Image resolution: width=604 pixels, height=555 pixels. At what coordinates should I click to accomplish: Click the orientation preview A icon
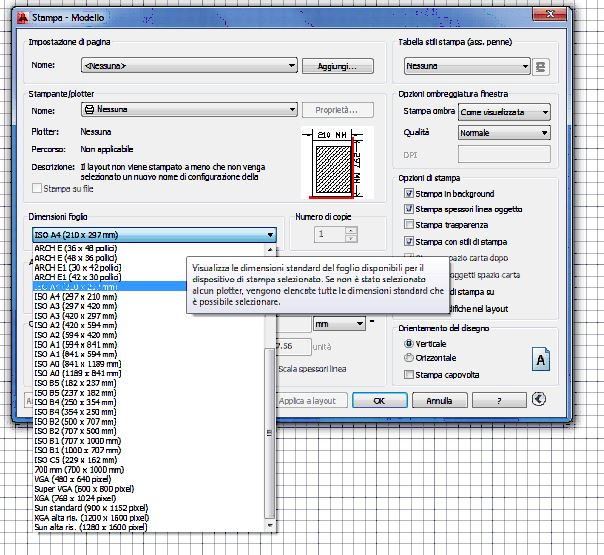coord(540,359)
